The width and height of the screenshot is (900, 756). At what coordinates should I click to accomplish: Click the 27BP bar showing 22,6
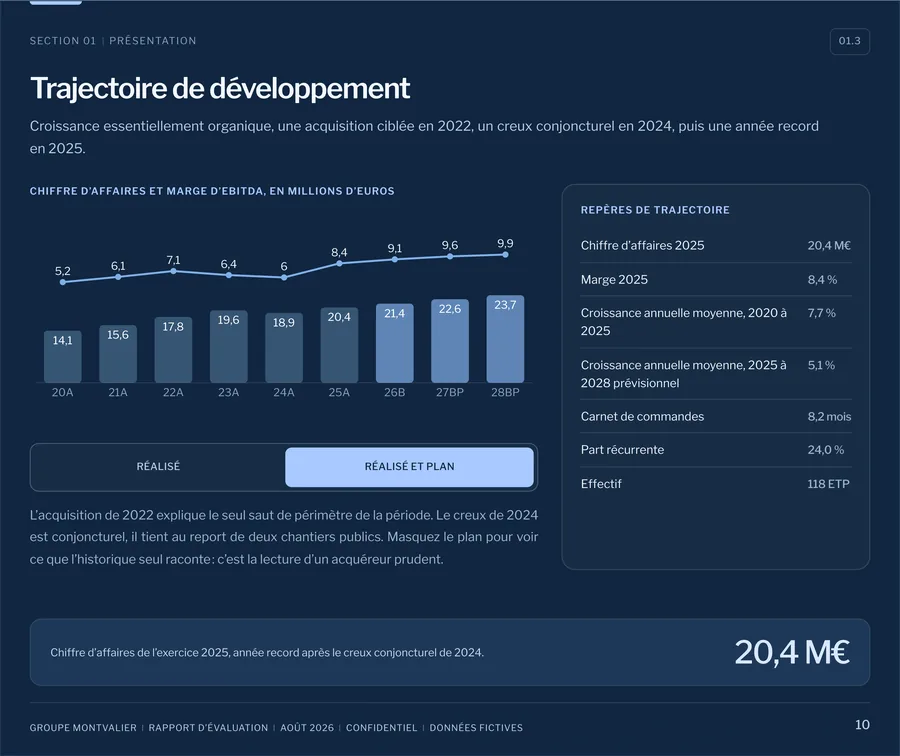[x=450, y=341]
